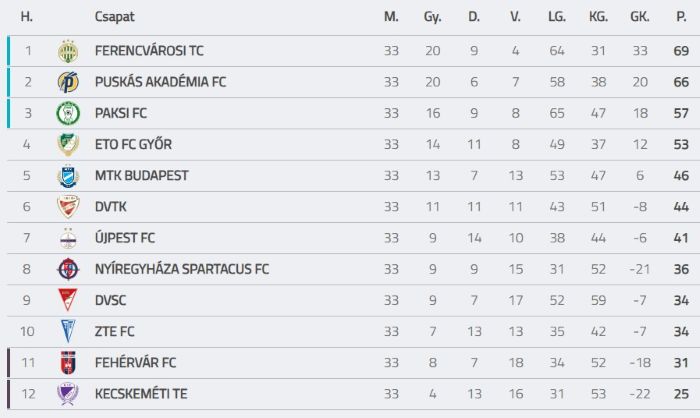Click the Csapat column header

[x=114, y=17]
